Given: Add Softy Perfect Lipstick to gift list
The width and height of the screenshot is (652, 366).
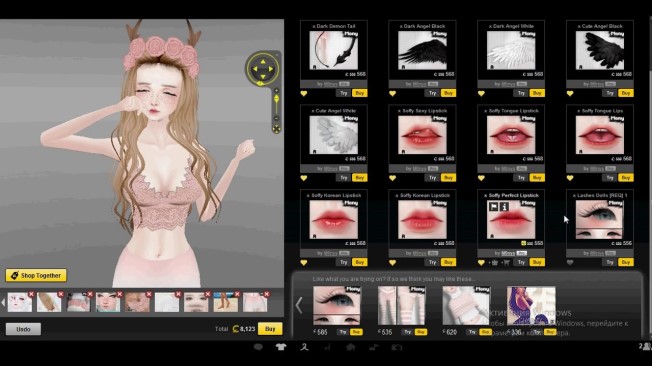Looking at the screenshot, I should point(494,262).
